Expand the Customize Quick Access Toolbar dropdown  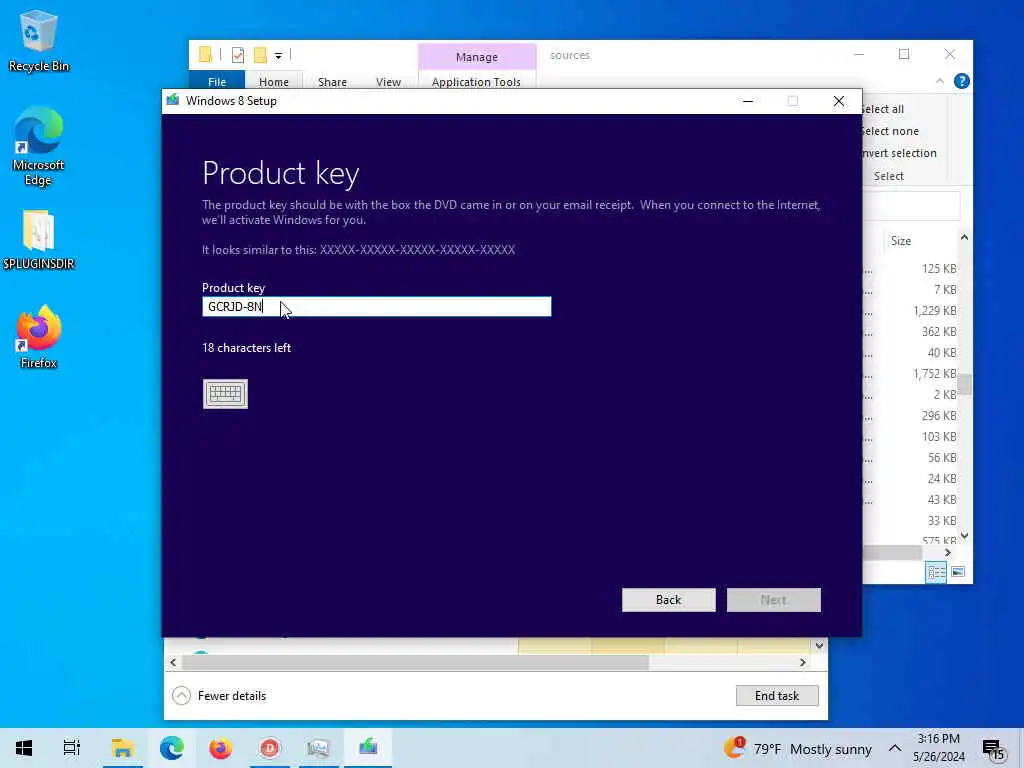(278, 56)
